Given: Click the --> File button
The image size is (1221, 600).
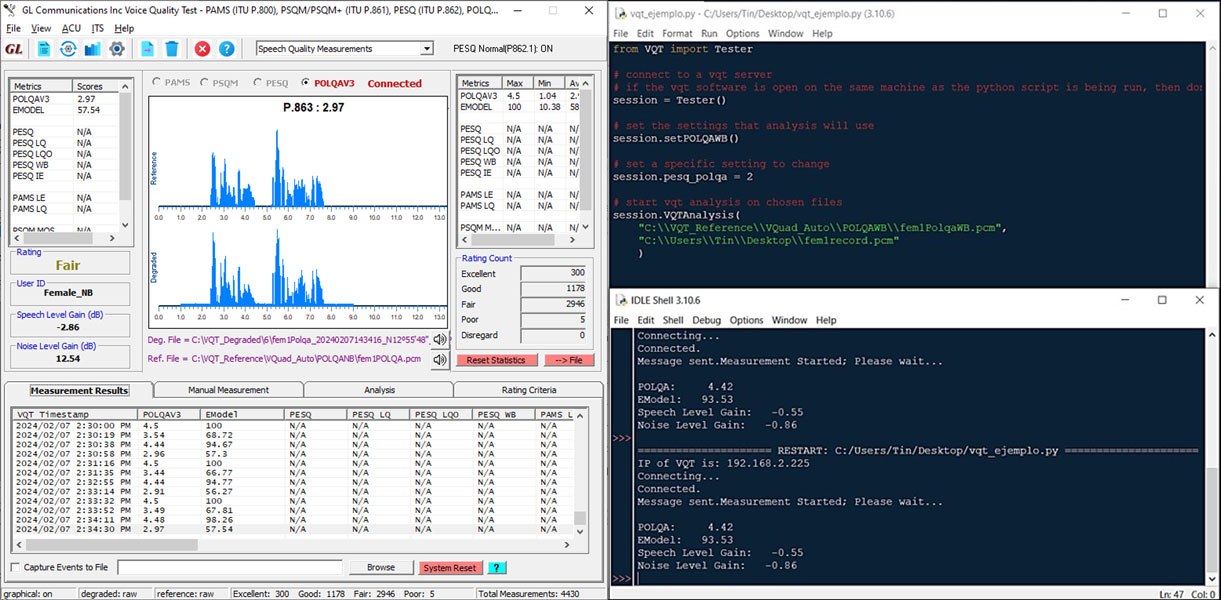Looking at the screenshot, I should (569, 360).
